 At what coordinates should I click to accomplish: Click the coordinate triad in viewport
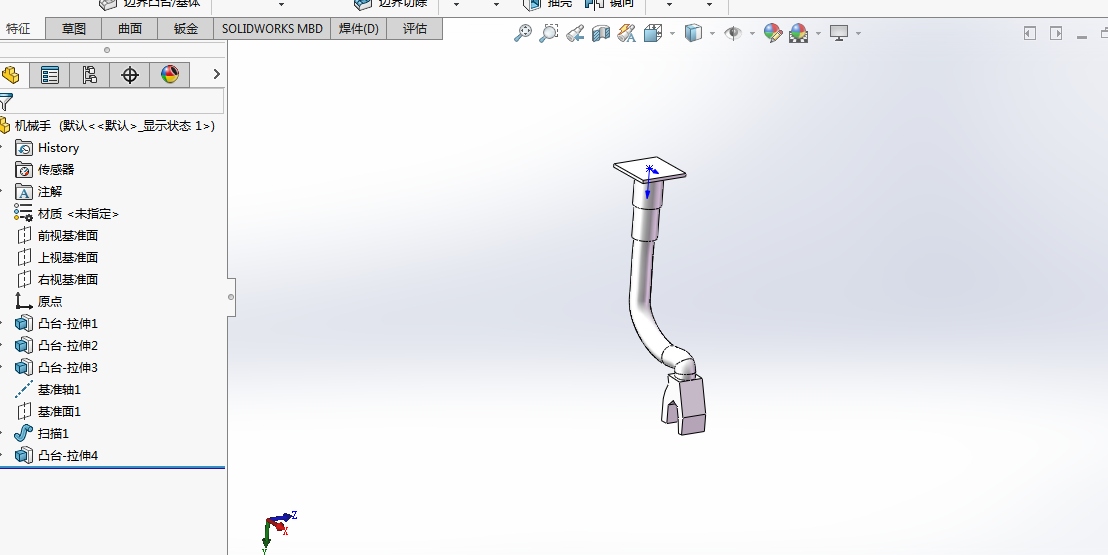coord(278,531)
